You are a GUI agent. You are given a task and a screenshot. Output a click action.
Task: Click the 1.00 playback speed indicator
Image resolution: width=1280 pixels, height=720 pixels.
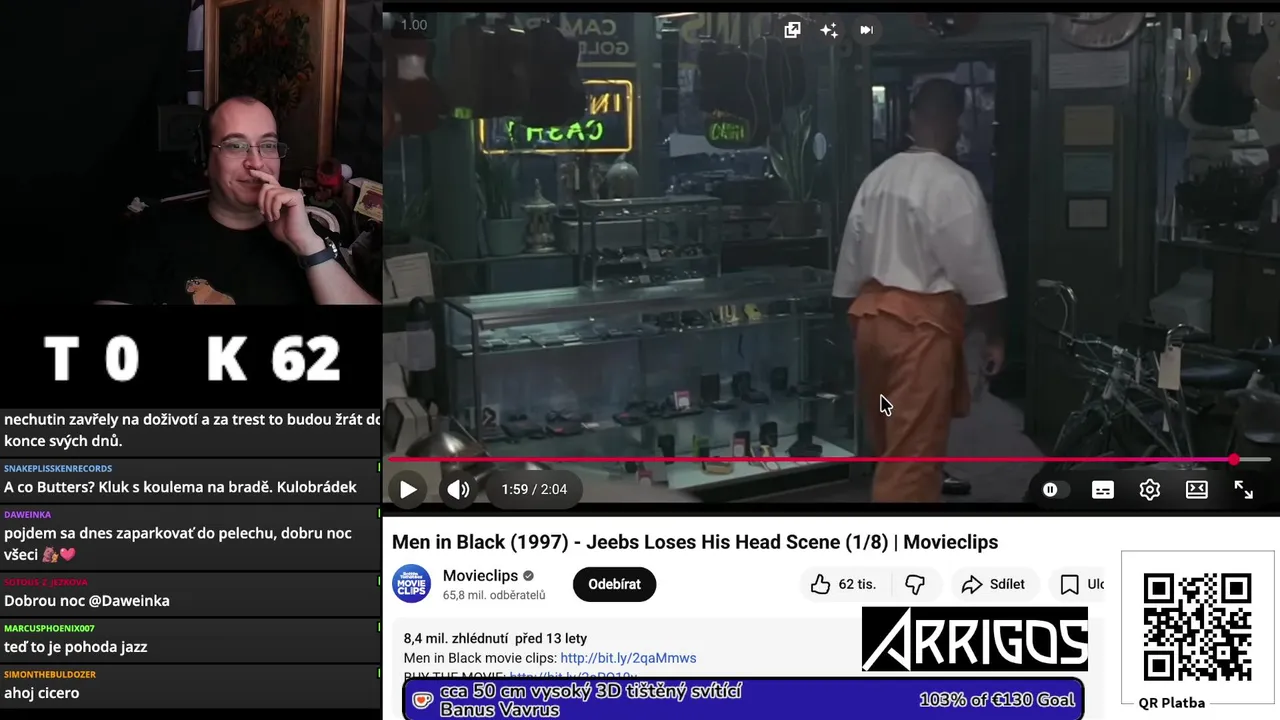[x=414, y=25]
